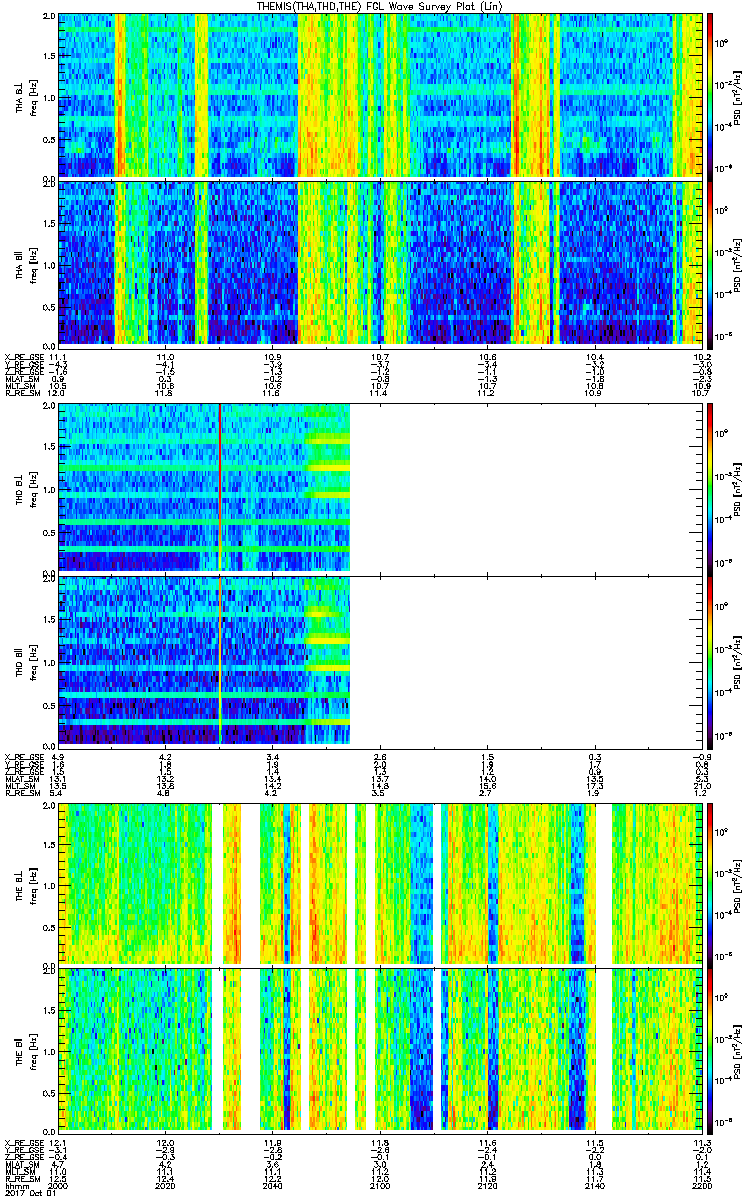Click the red vertical spike in THD B-perpendicular panel
The width and height of the screenshot is (750, 1200).
(x=220, y=487)
